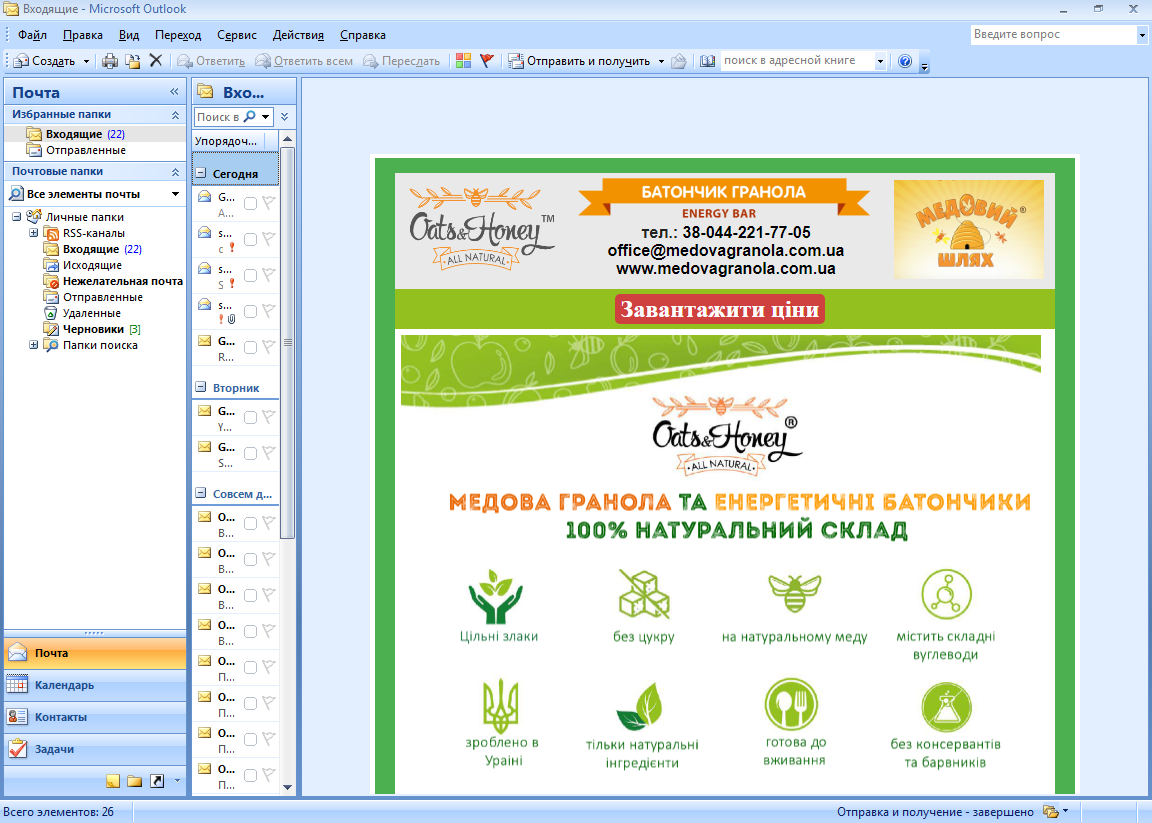Click the Print icon in the toolbar

[x=110, y=61]
